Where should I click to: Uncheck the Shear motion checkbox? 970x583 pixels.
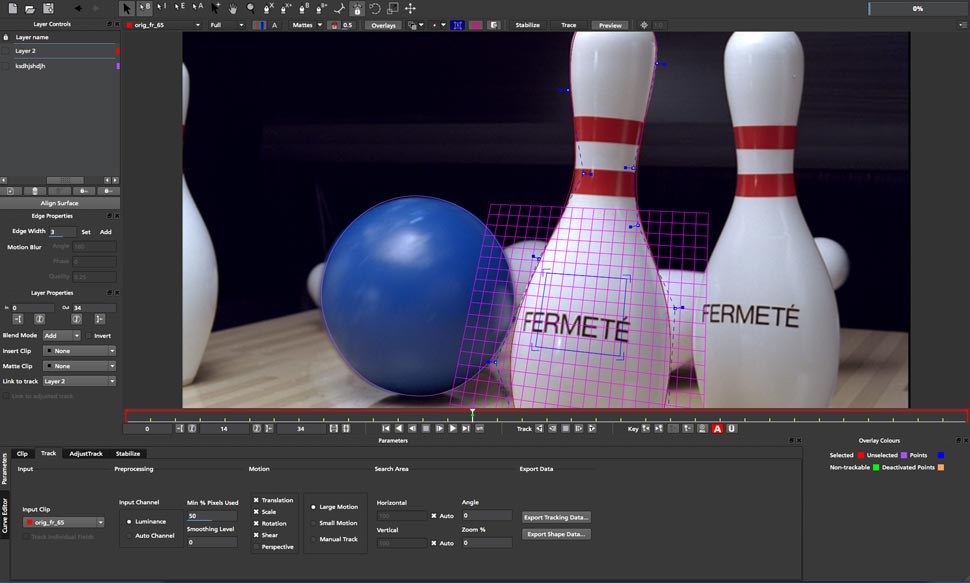click(x=256, y=535)
